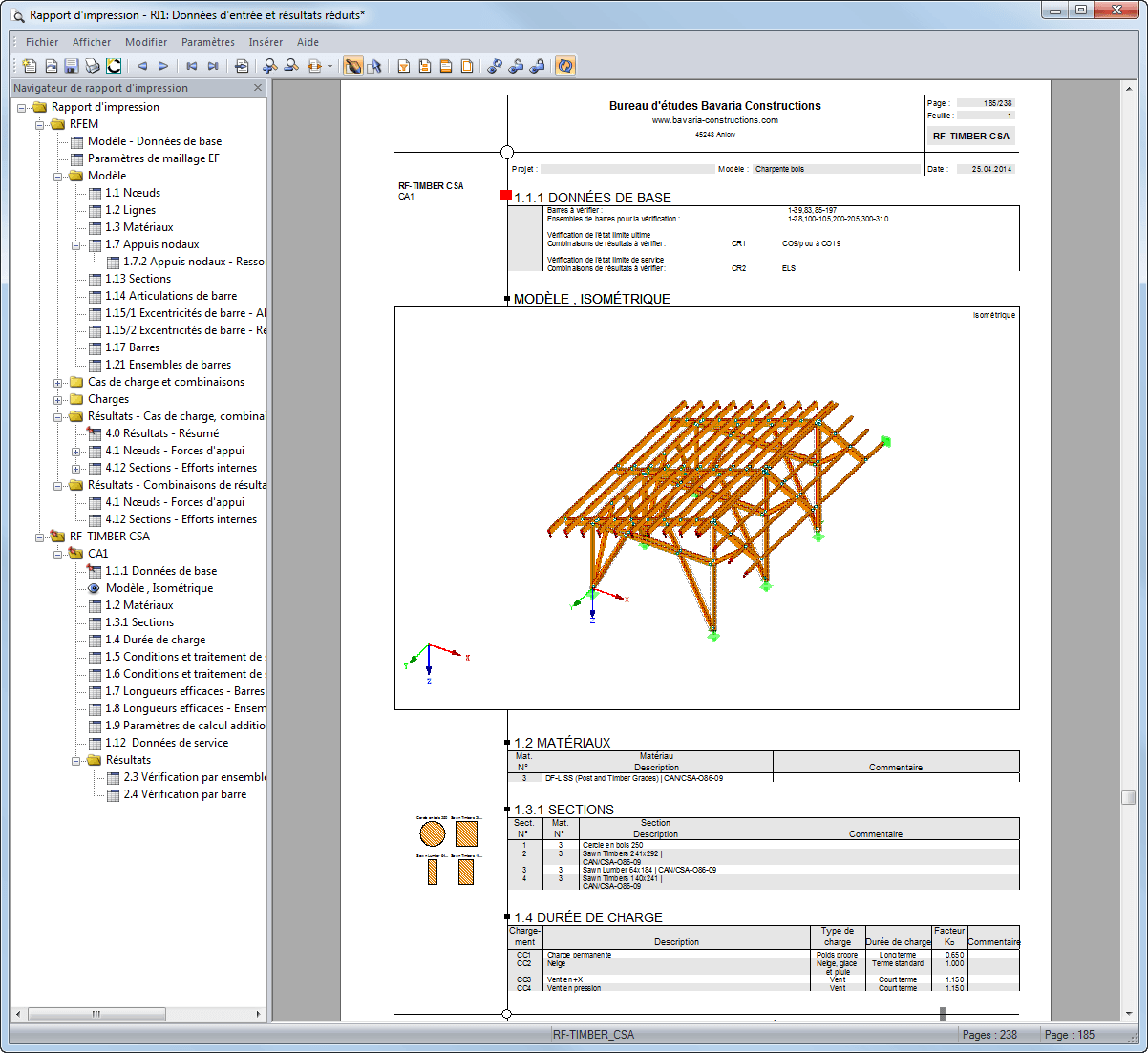Click the Page : 185 status field

point(1070,1035)
